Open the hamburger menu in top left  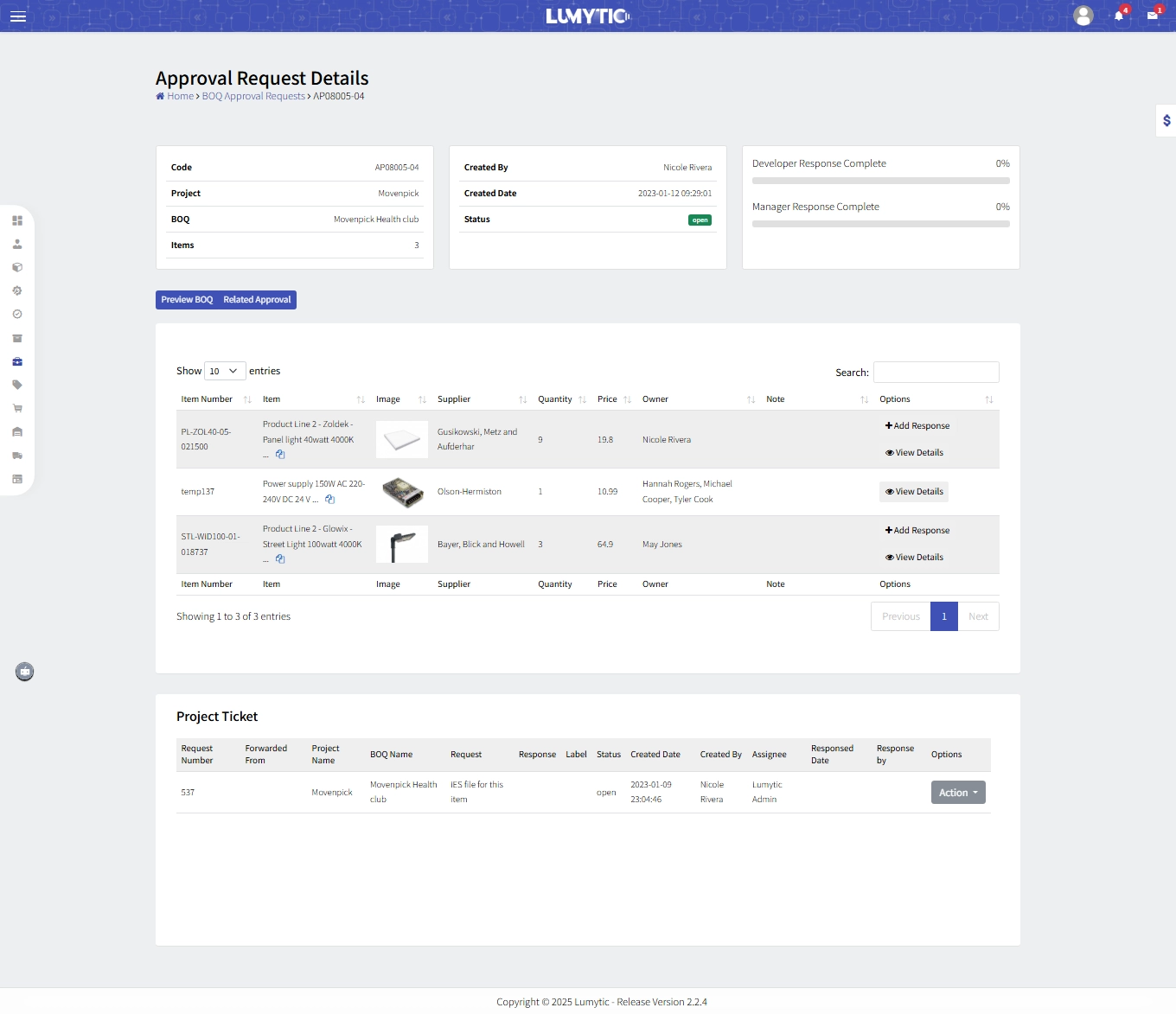click(x=18, y=16)
